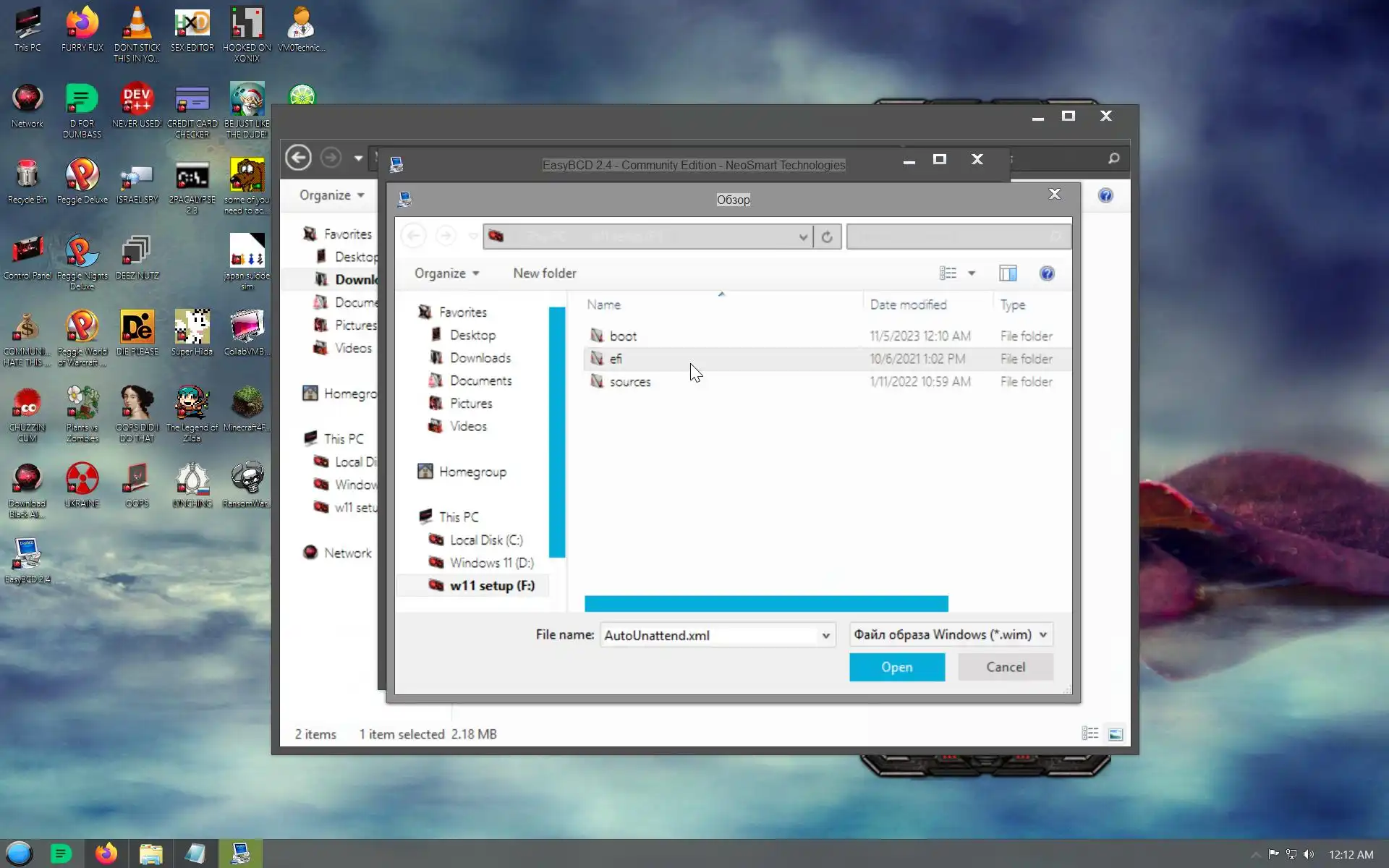The image size is (1389, 868).
Task: Select the efi folder in the file list
Action: click(616, 359)
